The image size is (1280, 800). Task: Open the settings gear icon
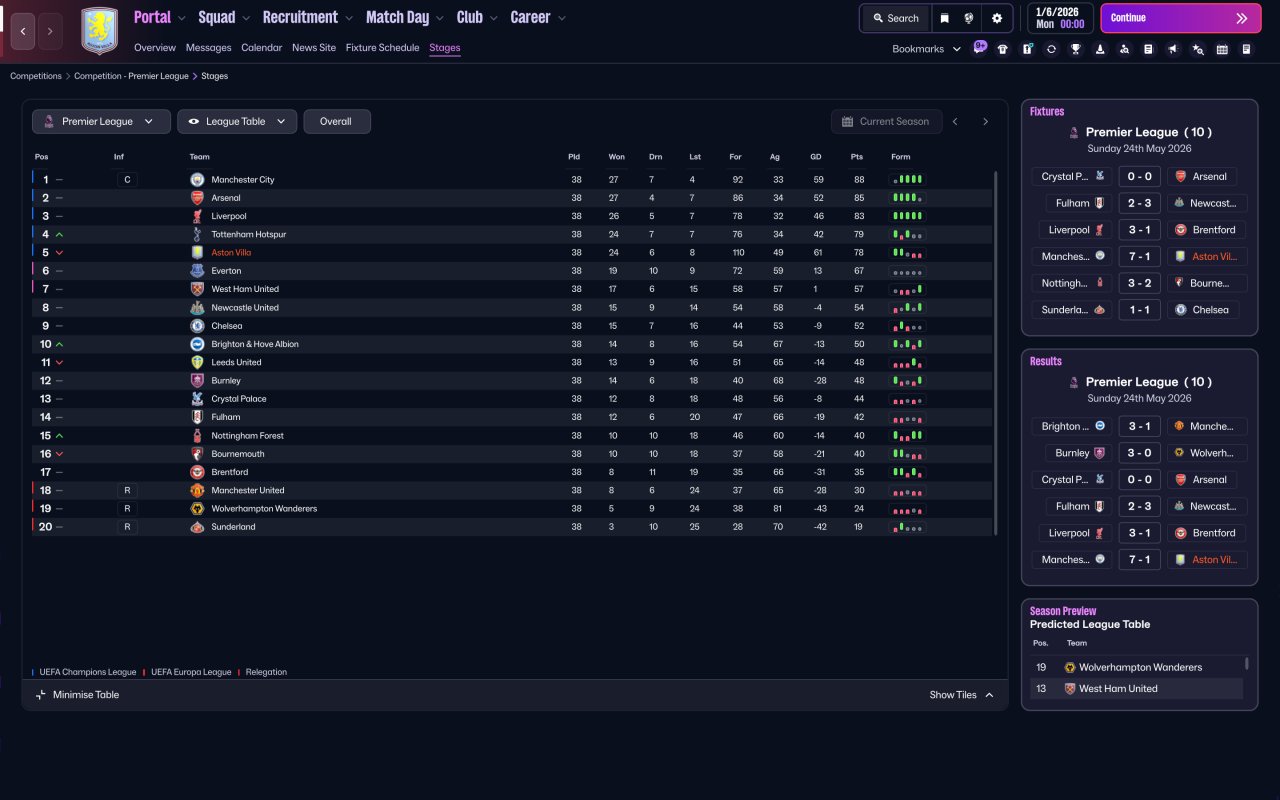tap(997, 18)
